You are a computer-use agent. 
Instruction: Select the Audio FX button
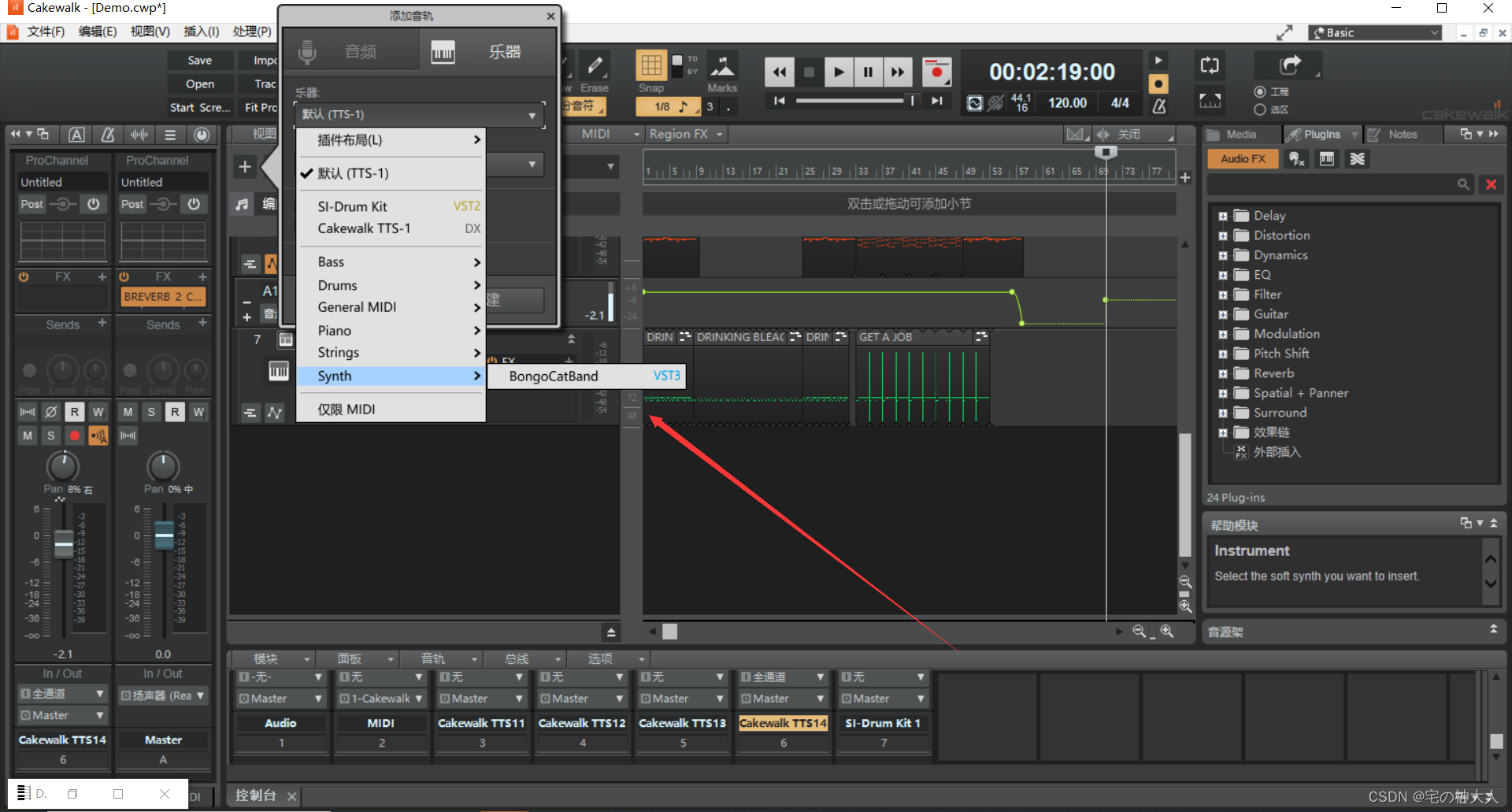[1243, 159]
